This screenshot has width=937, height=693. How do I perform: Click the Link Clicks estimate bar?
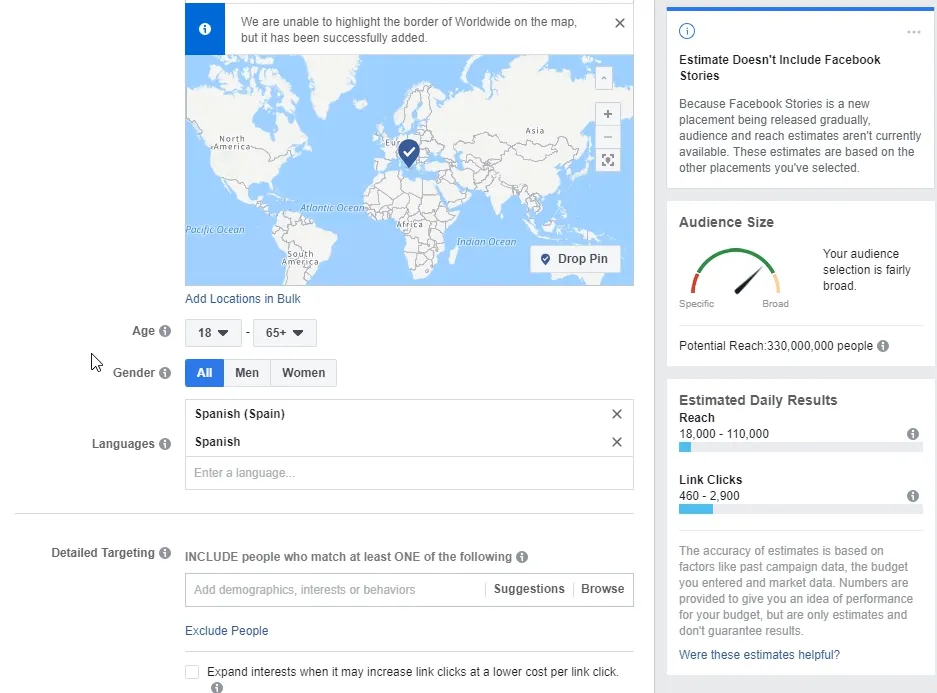coord(801,509)
